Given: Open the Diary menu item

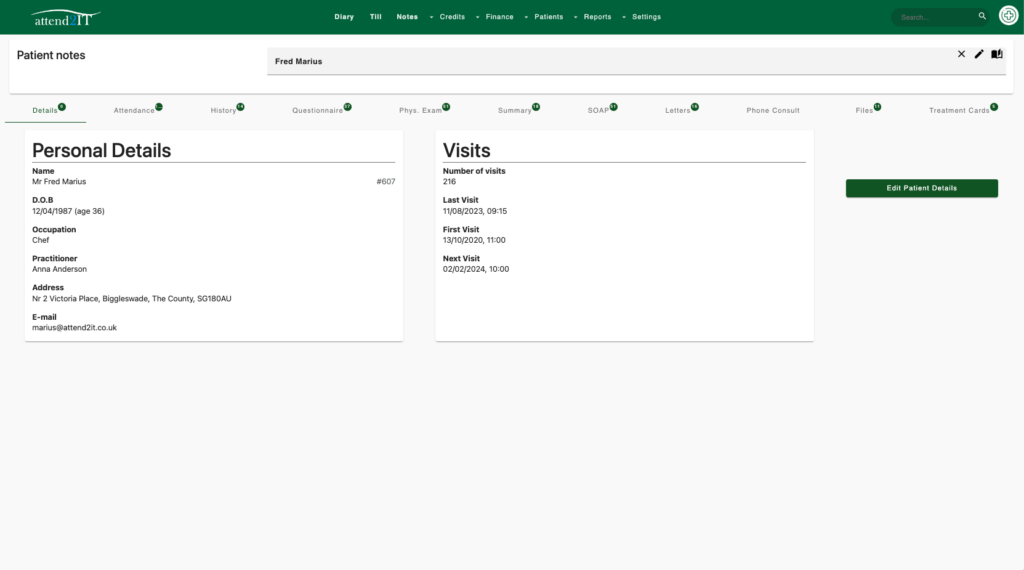Looking at the screenshot, I should pos(344,17).
